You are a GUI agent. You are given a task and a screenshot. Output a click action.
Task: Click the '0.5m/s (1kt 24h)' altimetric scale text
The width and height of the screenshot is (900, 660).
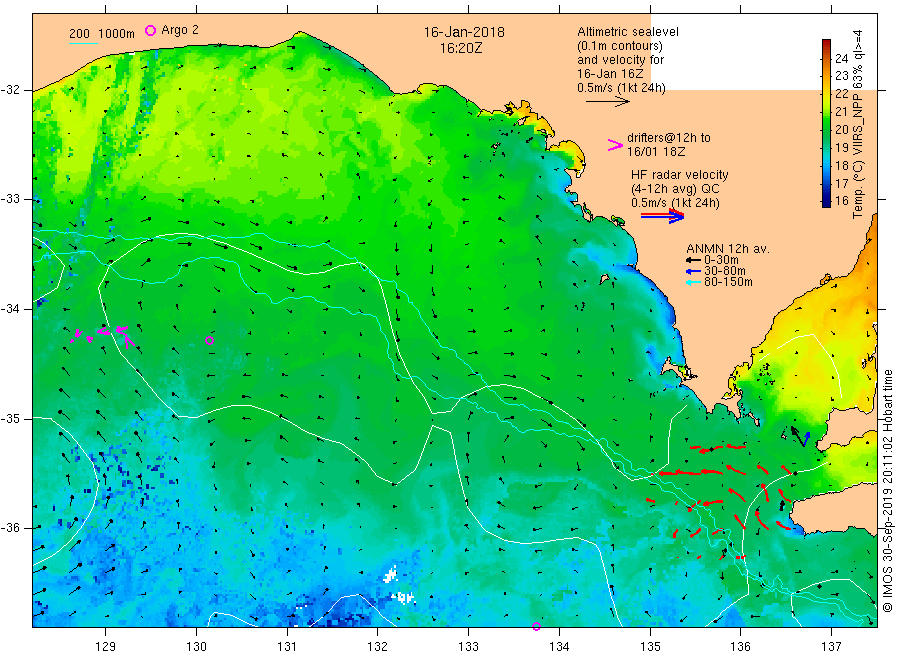(621, 88)
